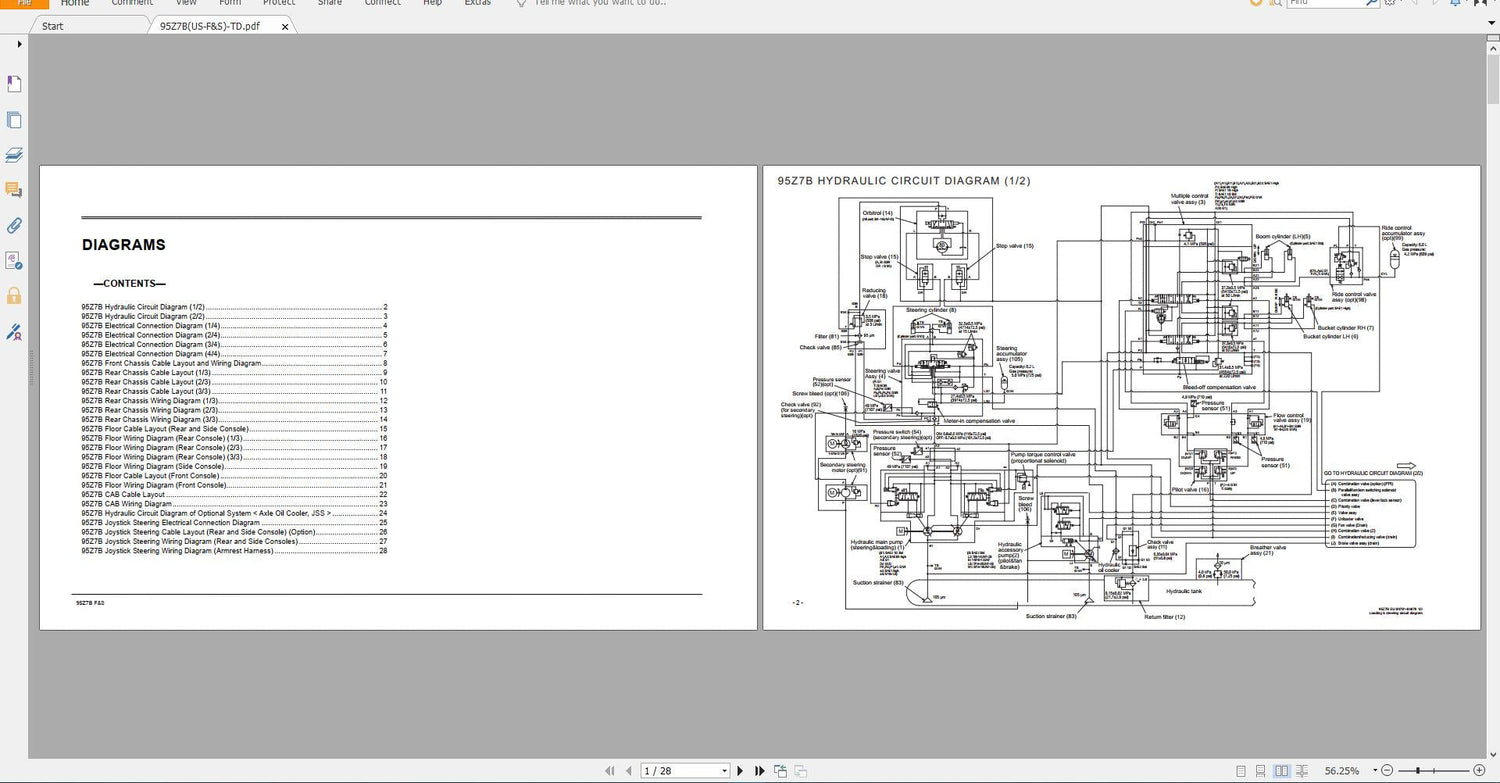1500x783 pixels.
Task: Open the Comments panel
Action: (x=14, y=190)
